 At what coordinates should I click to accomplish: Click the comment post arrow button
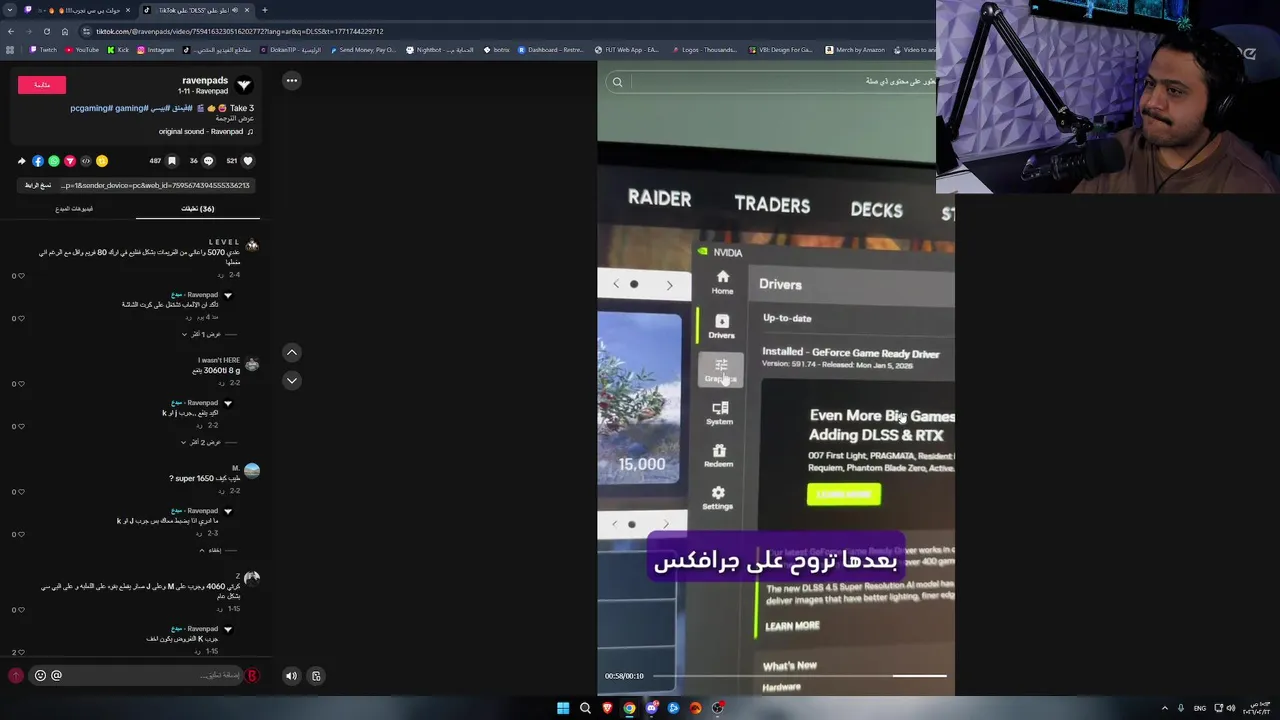[16, 676]
